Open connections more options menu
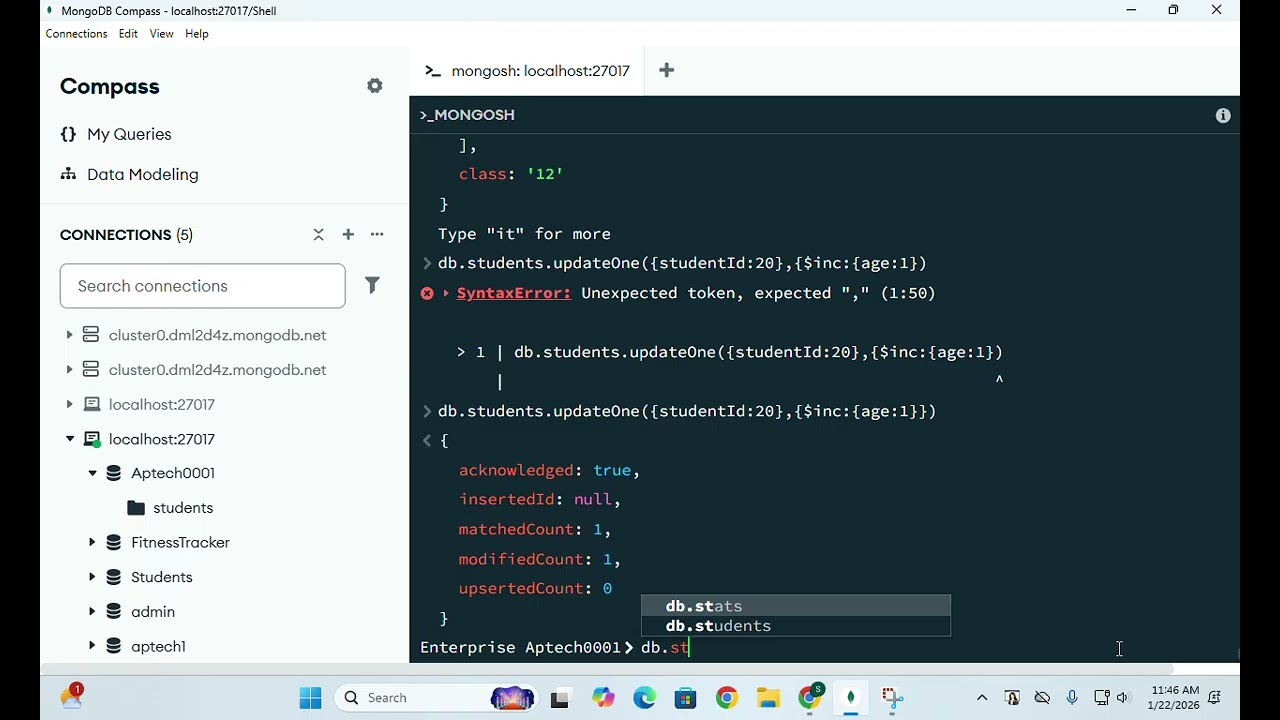The image size is (1280, 720). (x=377, y=235)
